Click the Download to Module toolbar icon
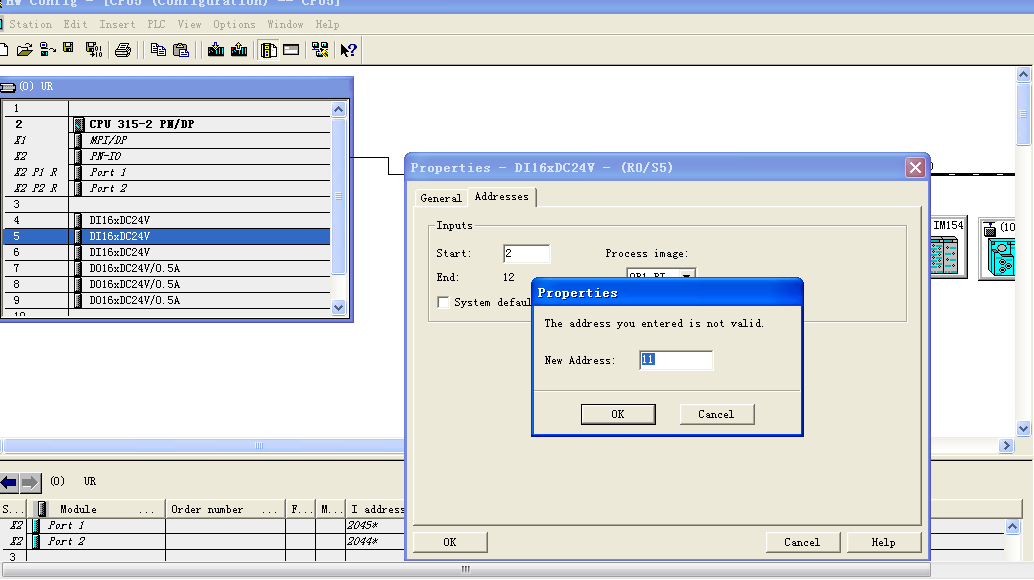 pos(216,50)
